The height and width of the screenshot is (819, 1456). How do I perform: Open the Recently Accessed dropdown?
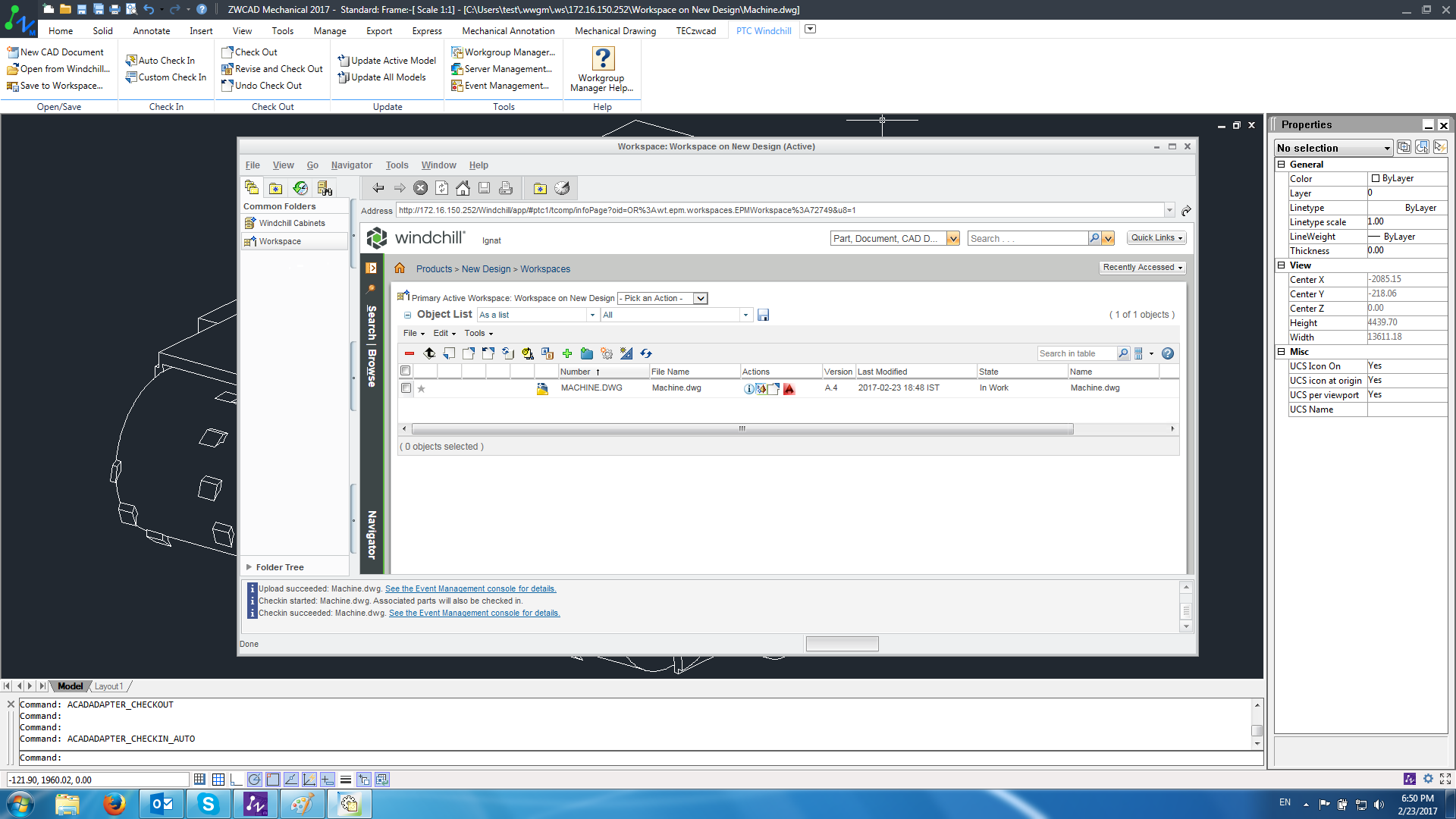coord(1143,267)
